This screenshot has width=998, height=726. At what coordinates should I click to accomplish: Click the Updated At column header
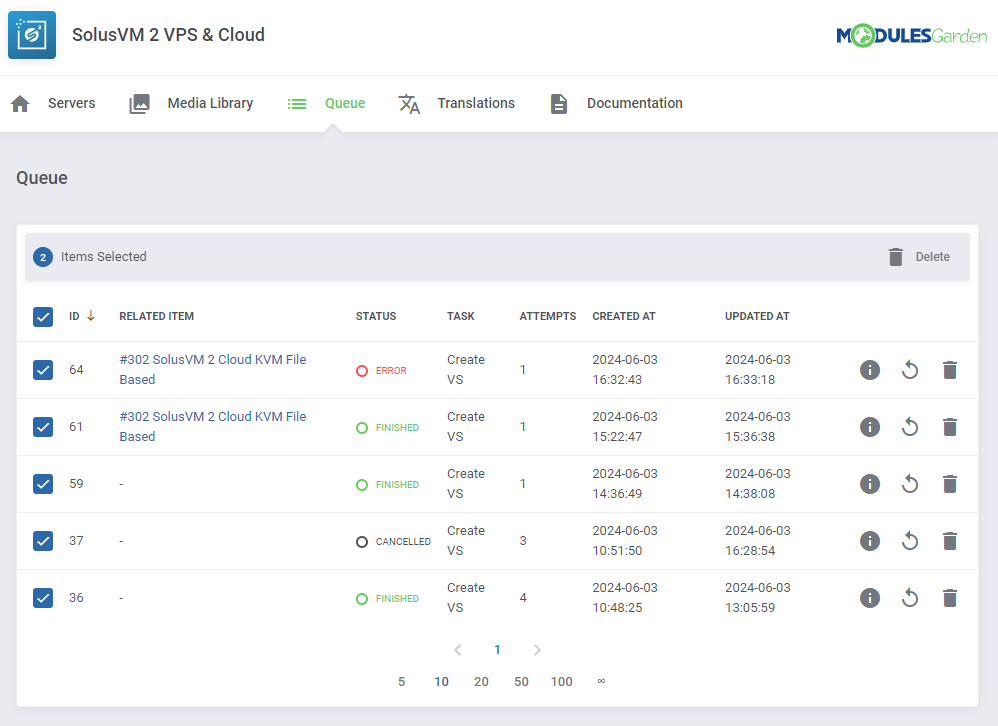click(x=757, y=316)
